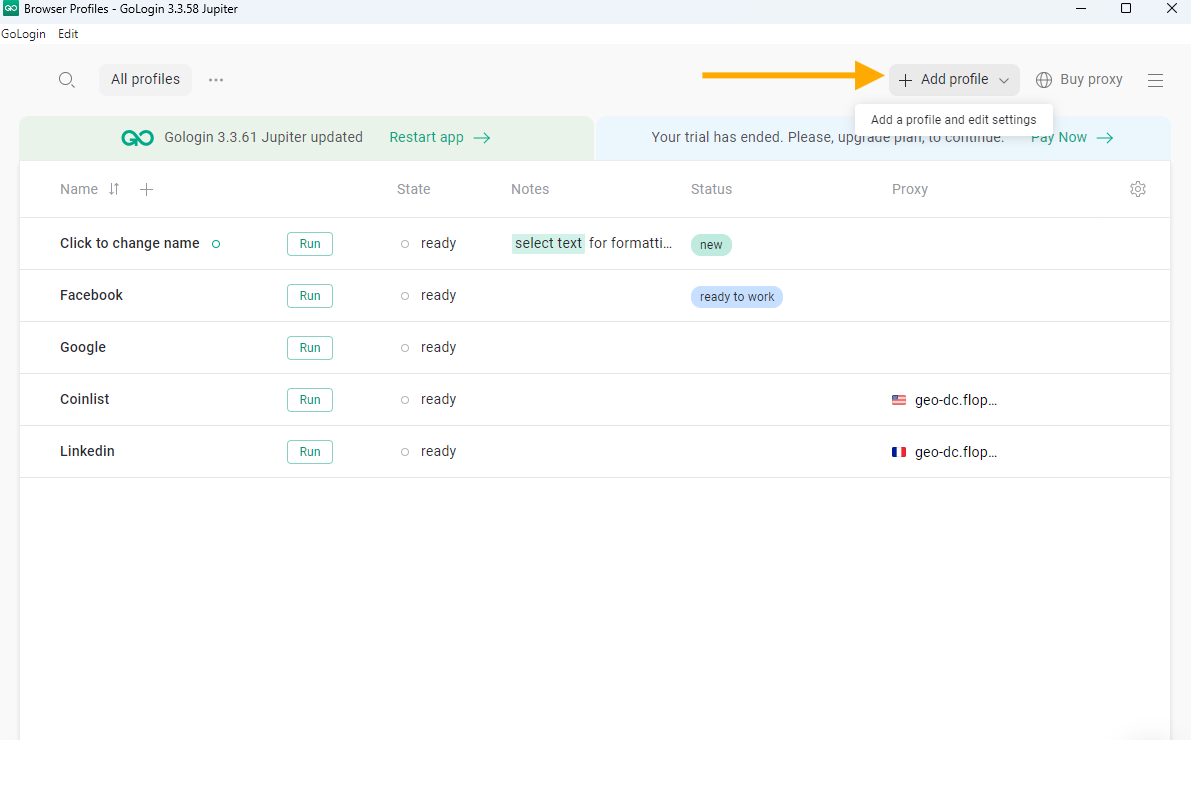
Task: Open the three-dots folder options menu
Action: [216, 80]
